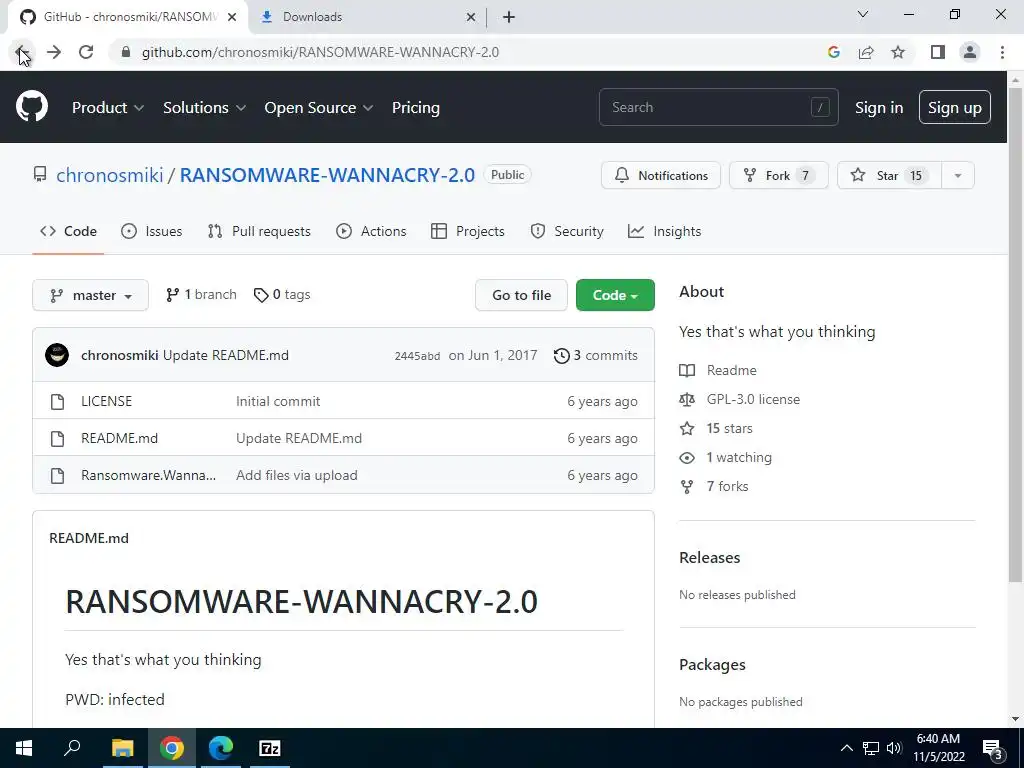The height and width of the screenshot is (768, 1024).
Task: Select the Code tab
Action: tap(68, 231)
